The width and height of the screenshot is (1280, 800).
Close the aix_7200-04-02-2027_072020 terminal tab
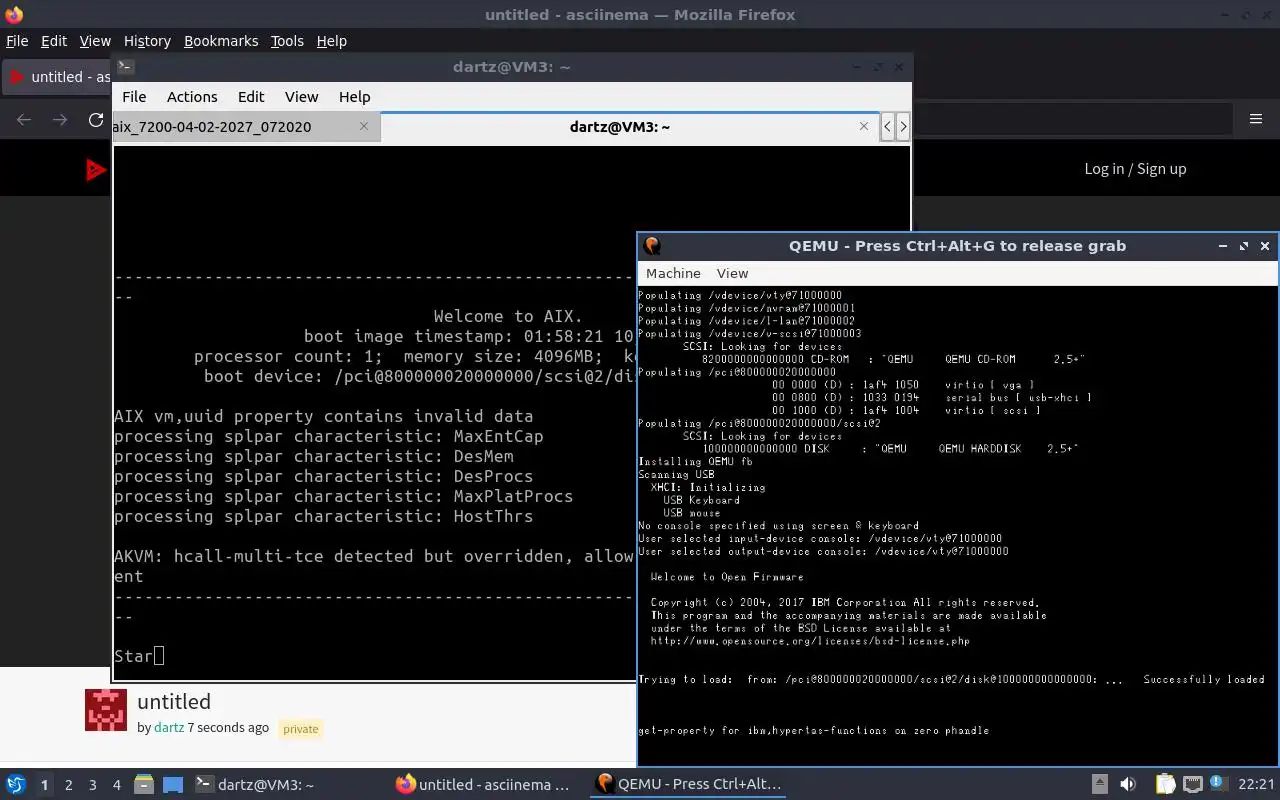click(364, 126)
